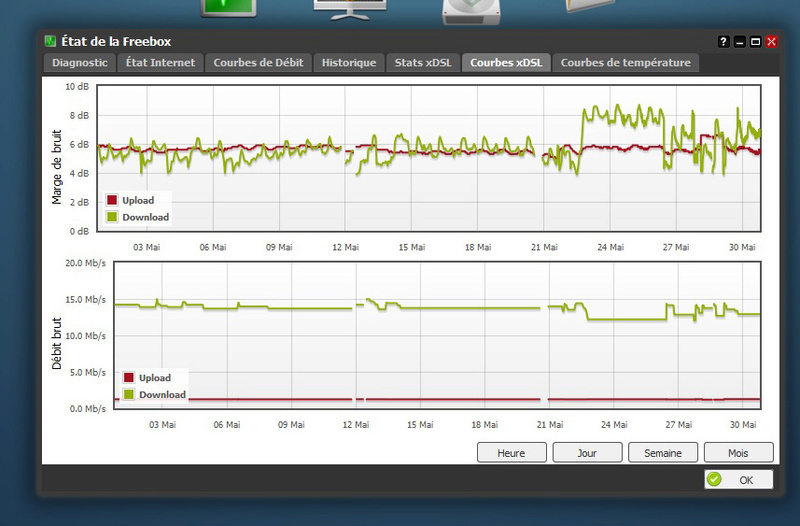The height and width of the screenshot is (526, 800).
Task: Click the 24 Mai label under noise margin chart
Action: [610, 247]
